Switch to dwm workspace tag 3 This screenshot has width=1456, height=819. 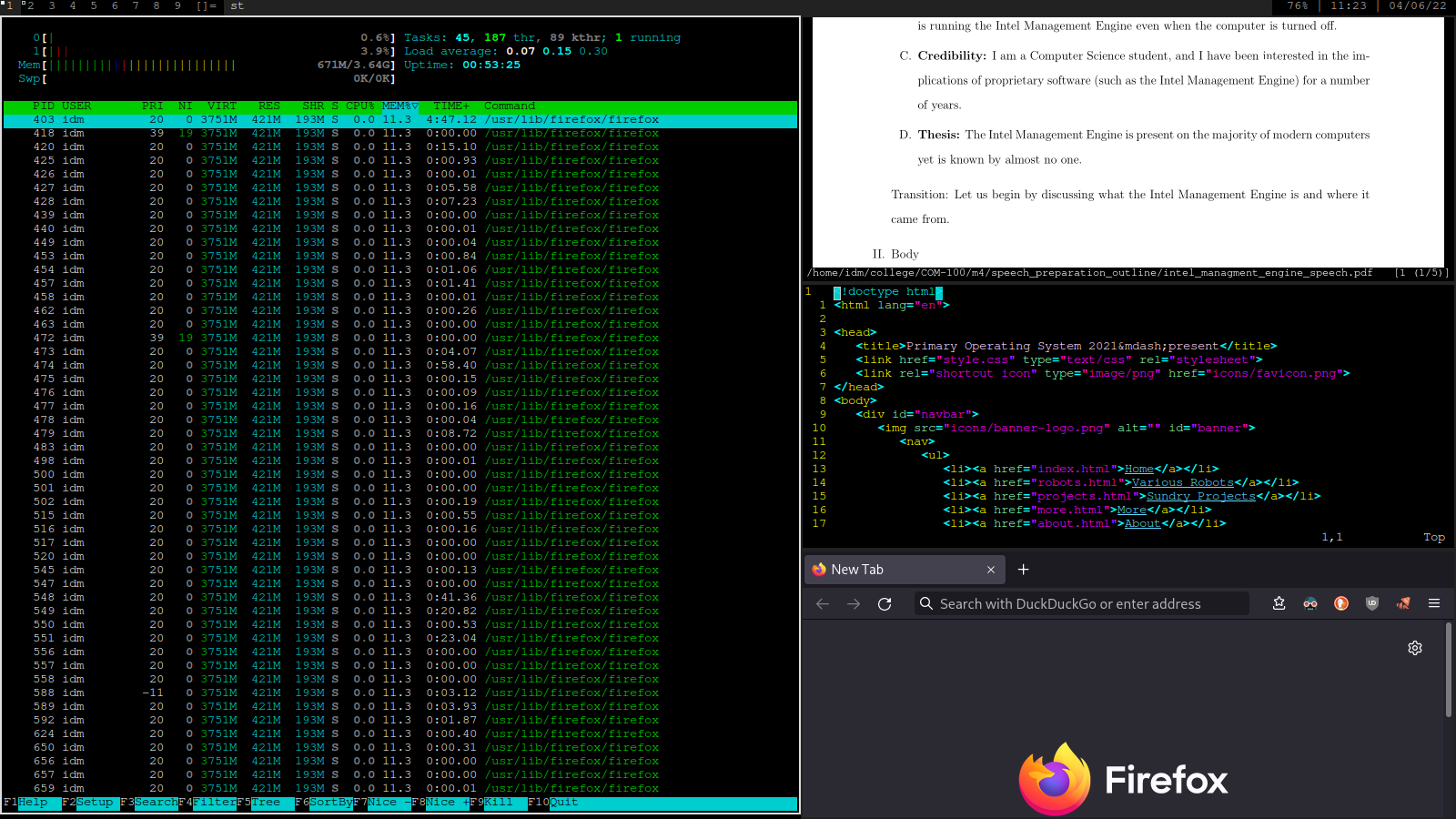pos(52,6)
